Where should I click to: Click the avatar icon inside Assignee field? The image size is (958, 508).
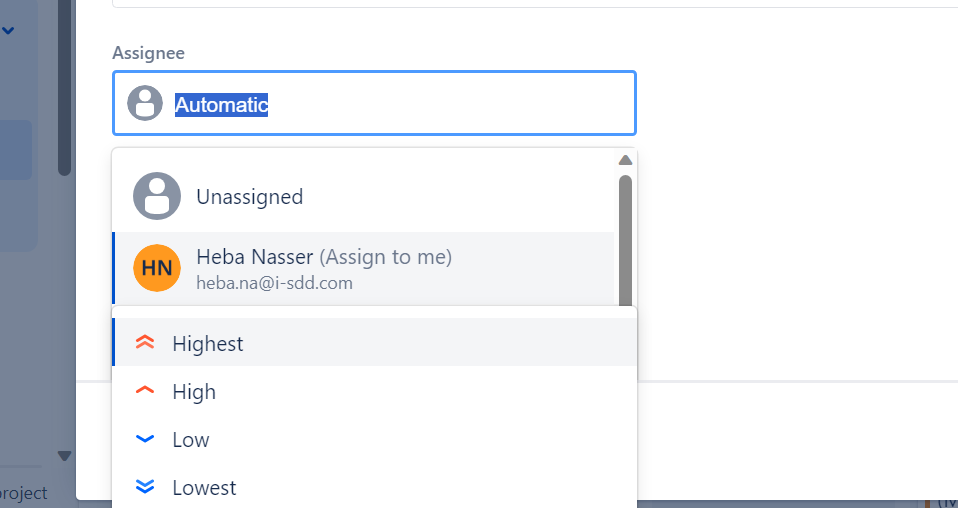click(145, 103)
